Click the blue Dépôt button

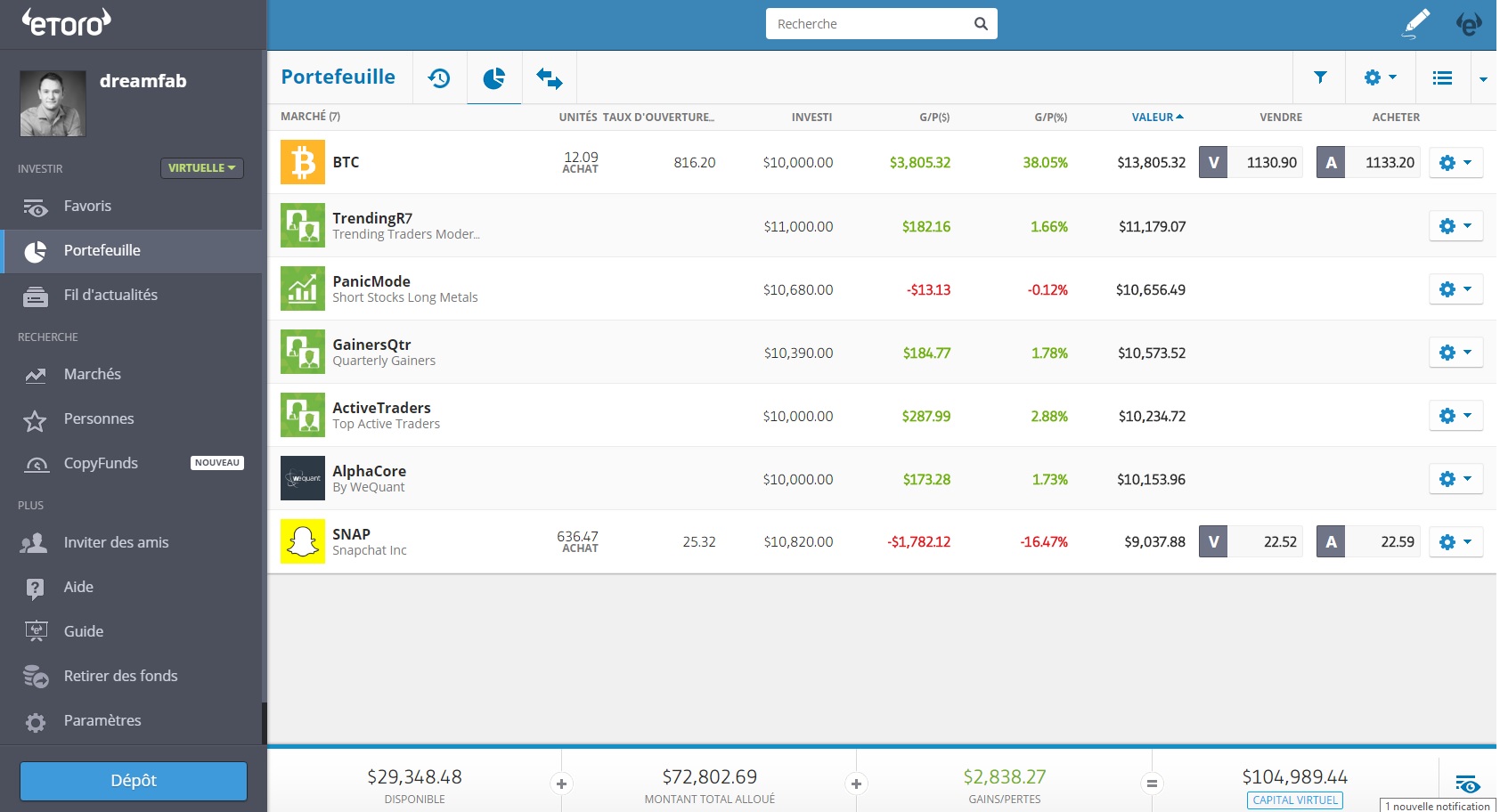134,781
